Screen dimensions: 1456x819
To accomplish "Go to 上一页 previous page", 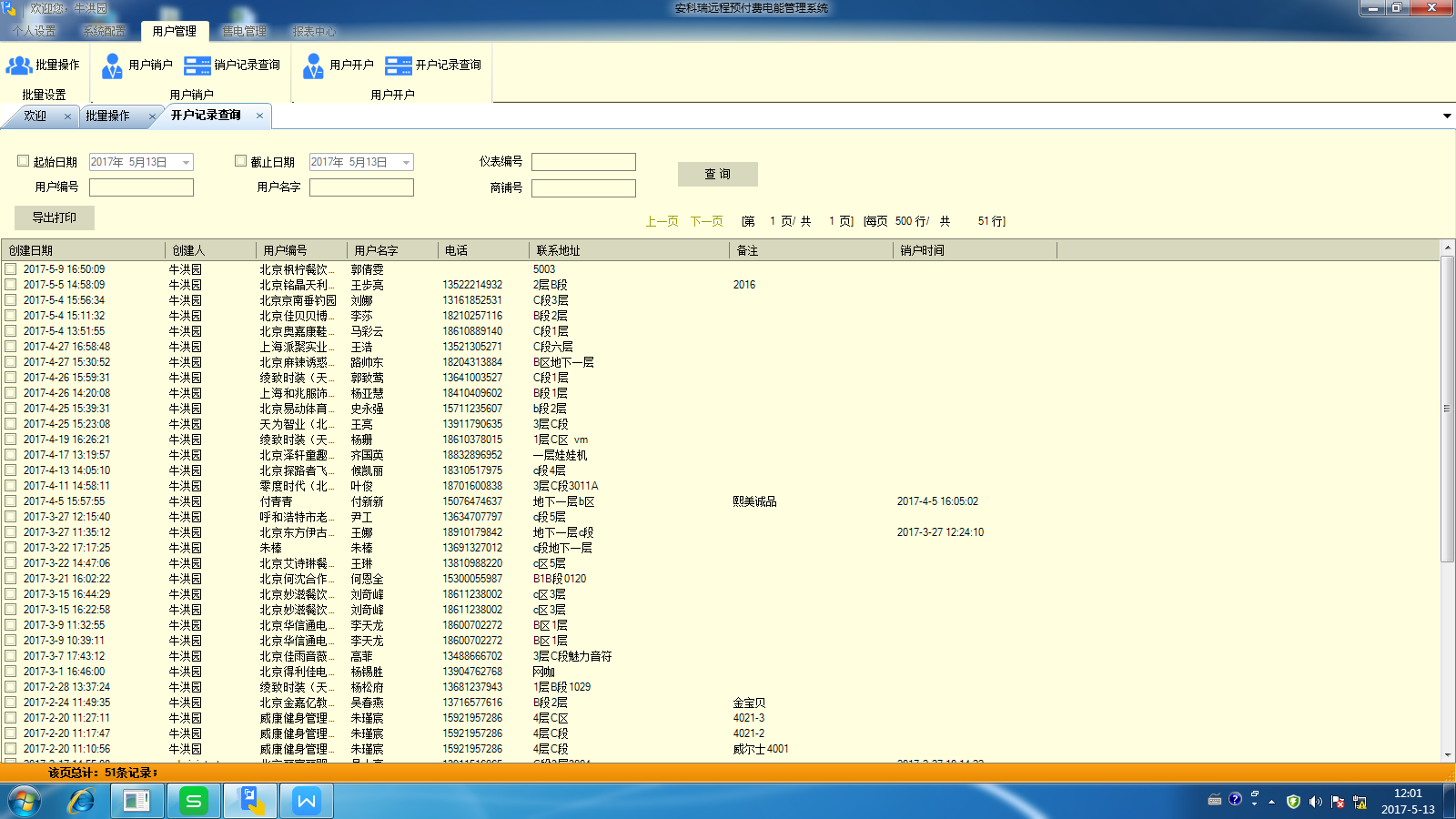I will click(662, 221).
